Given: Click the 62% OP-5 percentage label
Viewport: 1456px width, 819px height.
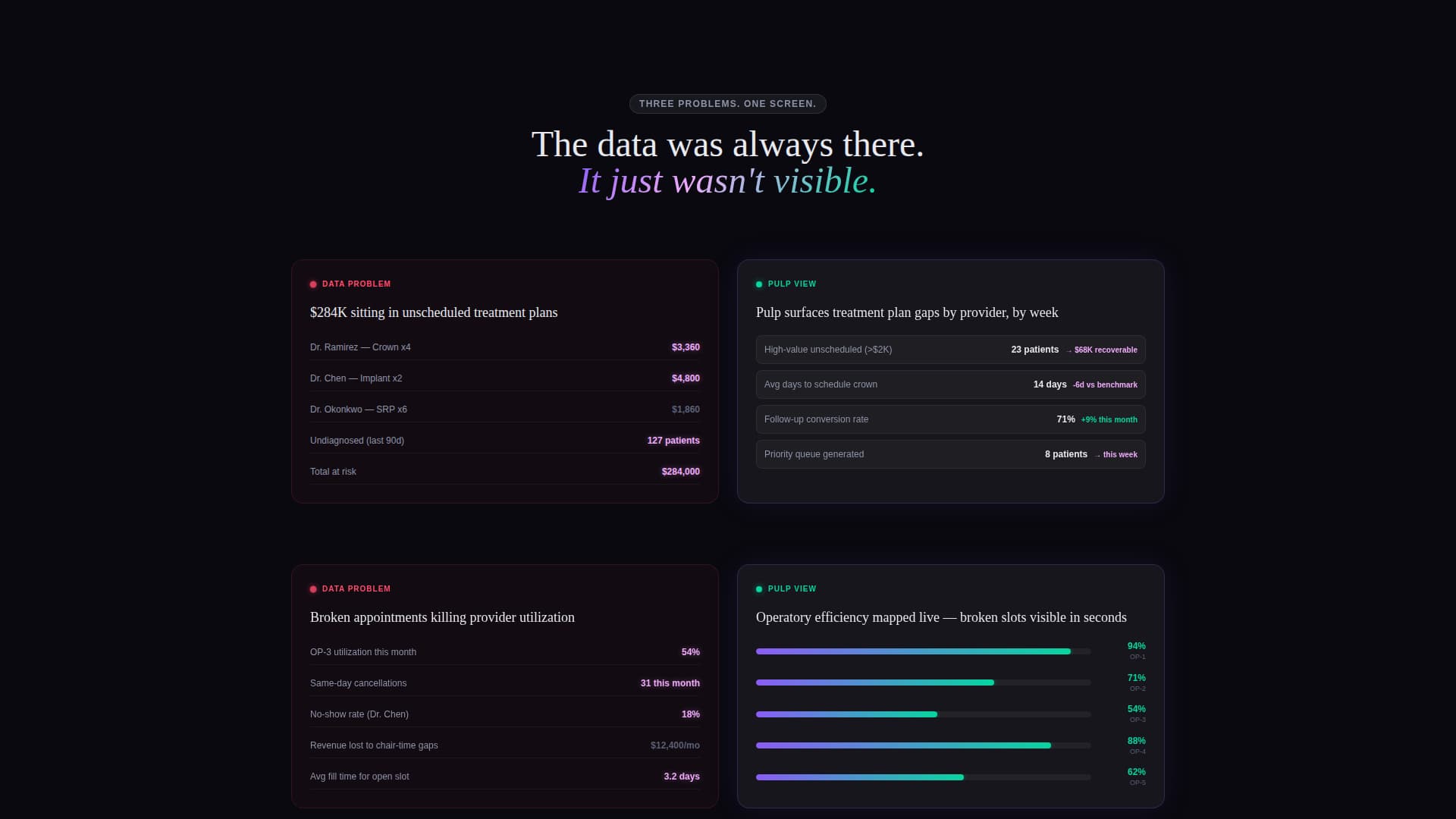Looking at the screenshot, I should pos(1136,772).
